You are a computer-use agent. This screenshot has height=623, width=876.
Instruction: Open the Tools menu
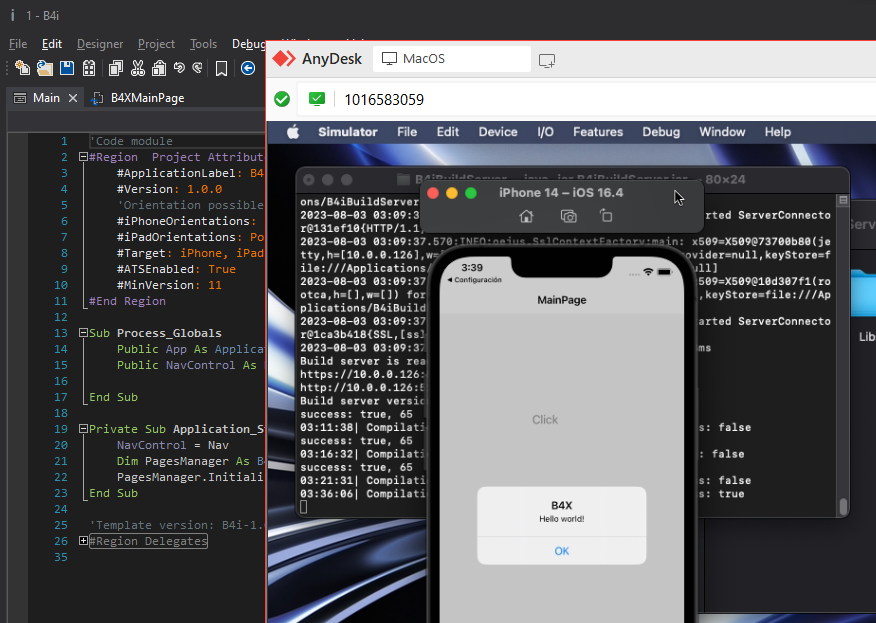(203, 44)
